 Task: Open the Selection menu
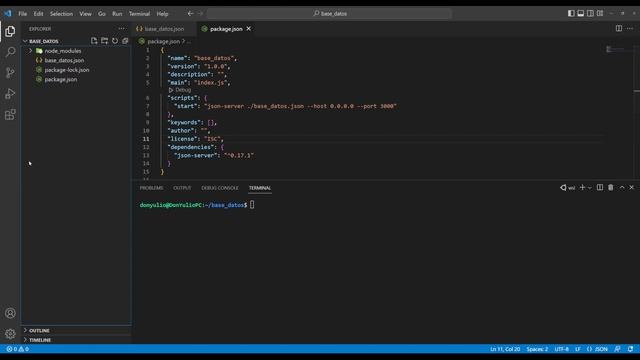pyautogui.click(x=61, y=14)
